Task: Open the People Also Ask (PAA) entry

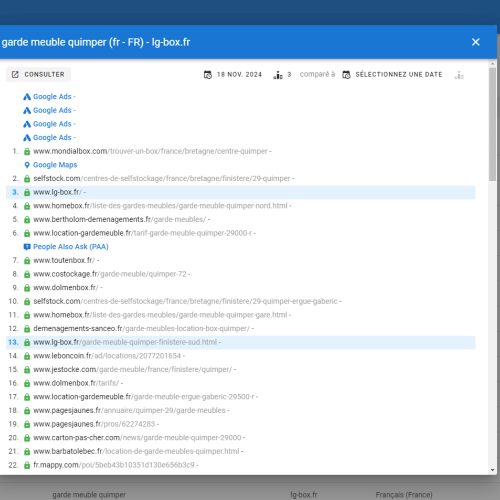Action: coord(71,247)
